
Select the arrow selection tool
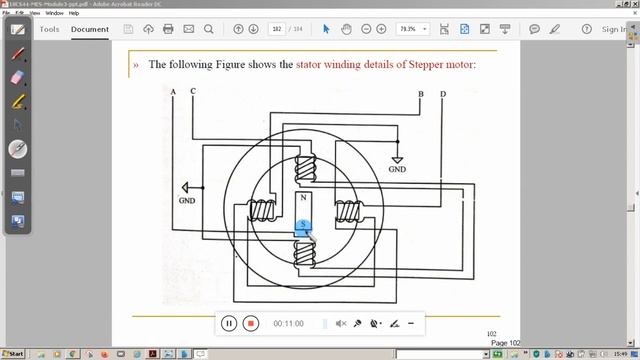click(326, 29)
